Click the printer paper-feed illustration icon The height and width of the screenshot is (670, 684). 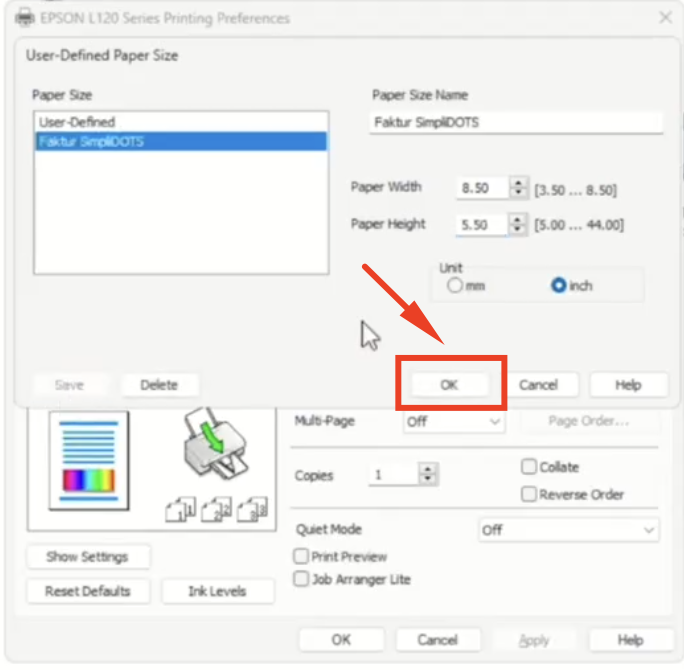click(213, 444)
